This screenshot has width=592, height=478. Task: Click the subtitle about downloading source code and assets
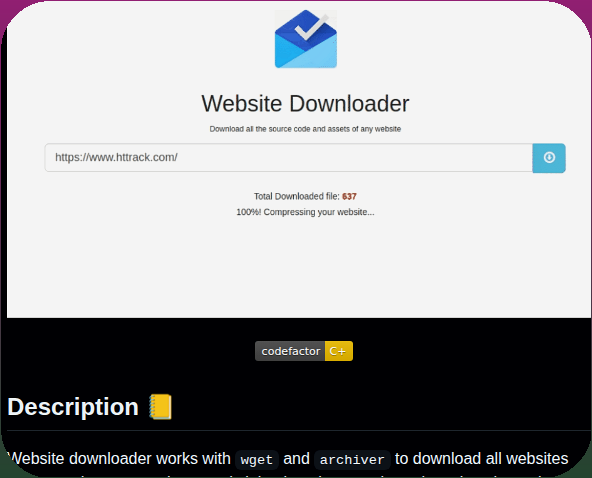pos(305,129)
